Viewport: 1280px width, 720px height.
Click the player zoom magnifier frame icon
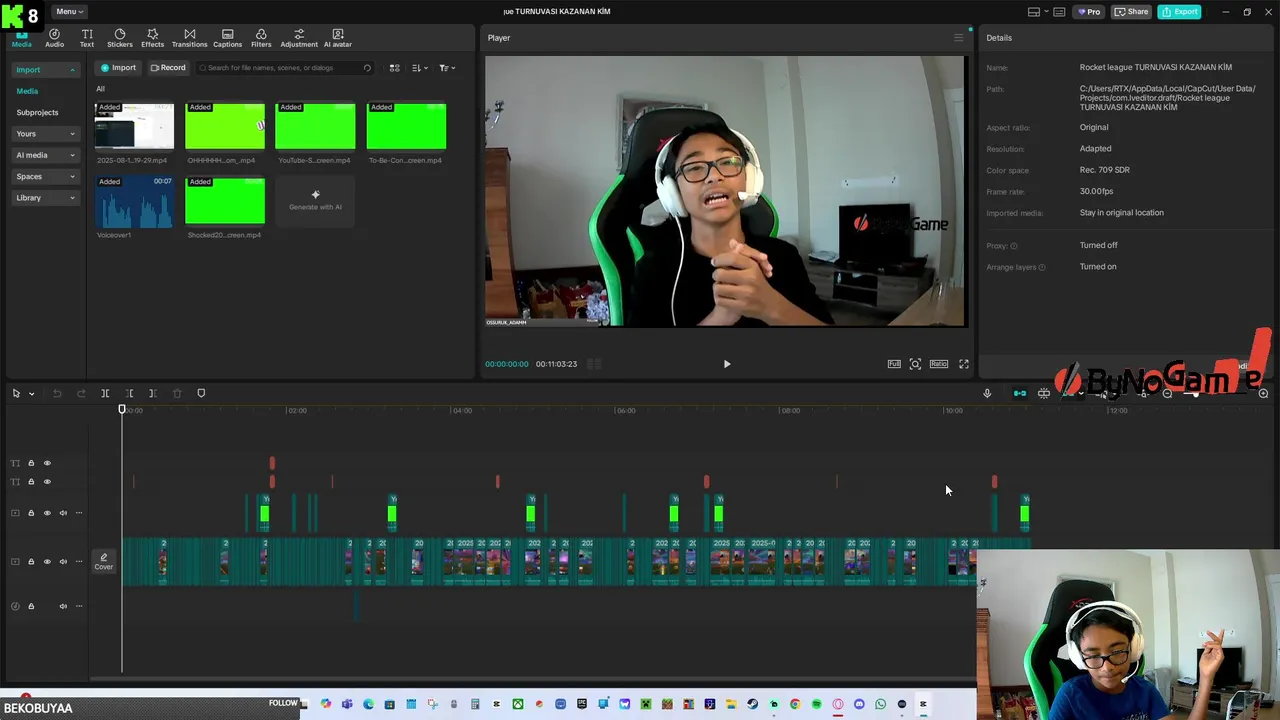(915, 364)
